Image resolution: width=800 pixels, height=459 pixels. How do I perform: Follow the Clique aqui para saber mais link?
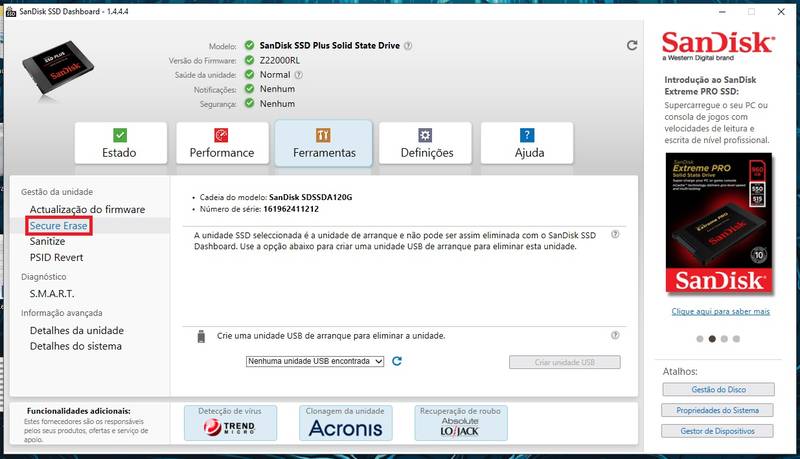coord(720,311)
